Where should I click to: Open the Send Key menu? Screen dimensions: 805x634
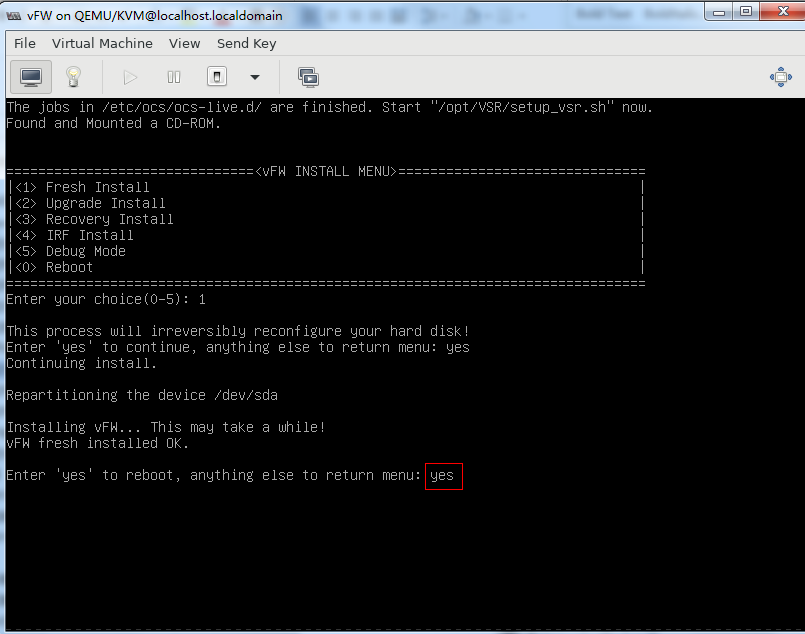246,44
